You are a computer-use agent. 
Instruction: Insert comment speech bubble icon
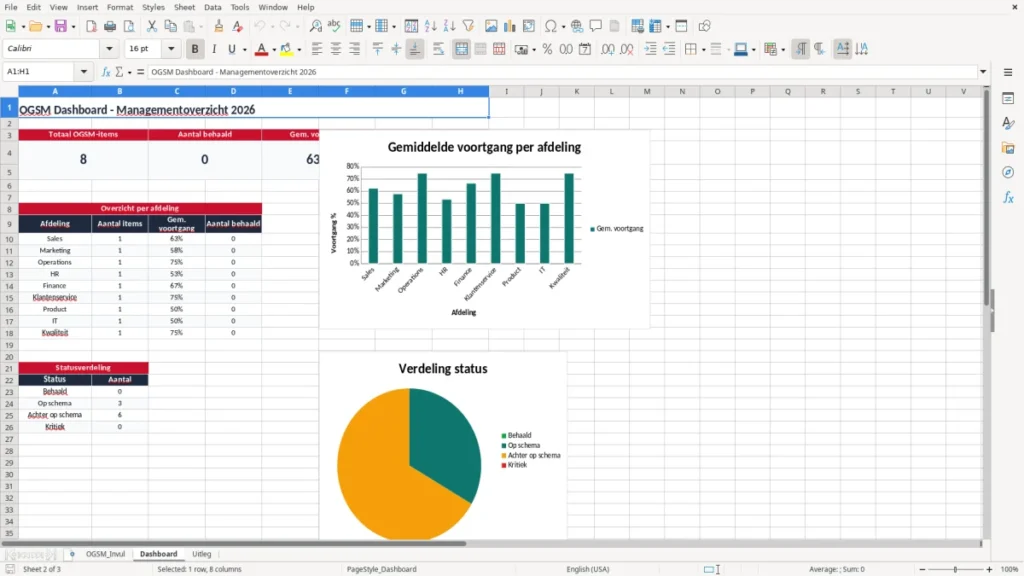596,26
